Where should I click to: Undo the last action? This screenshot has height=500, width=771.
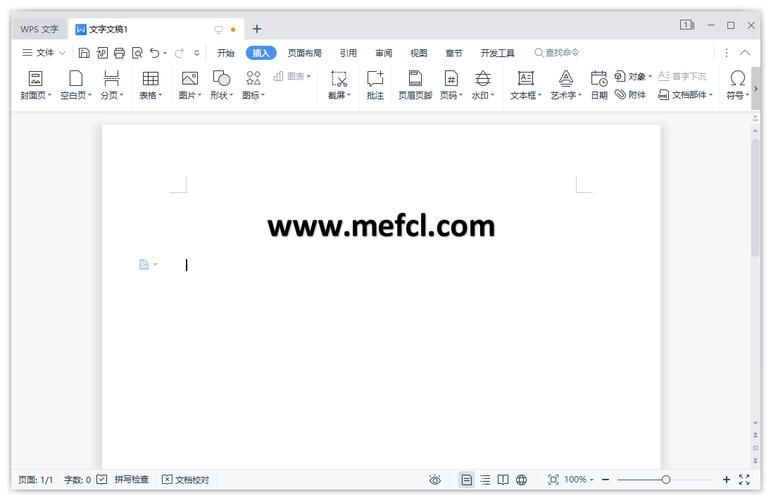coord(154,53)
